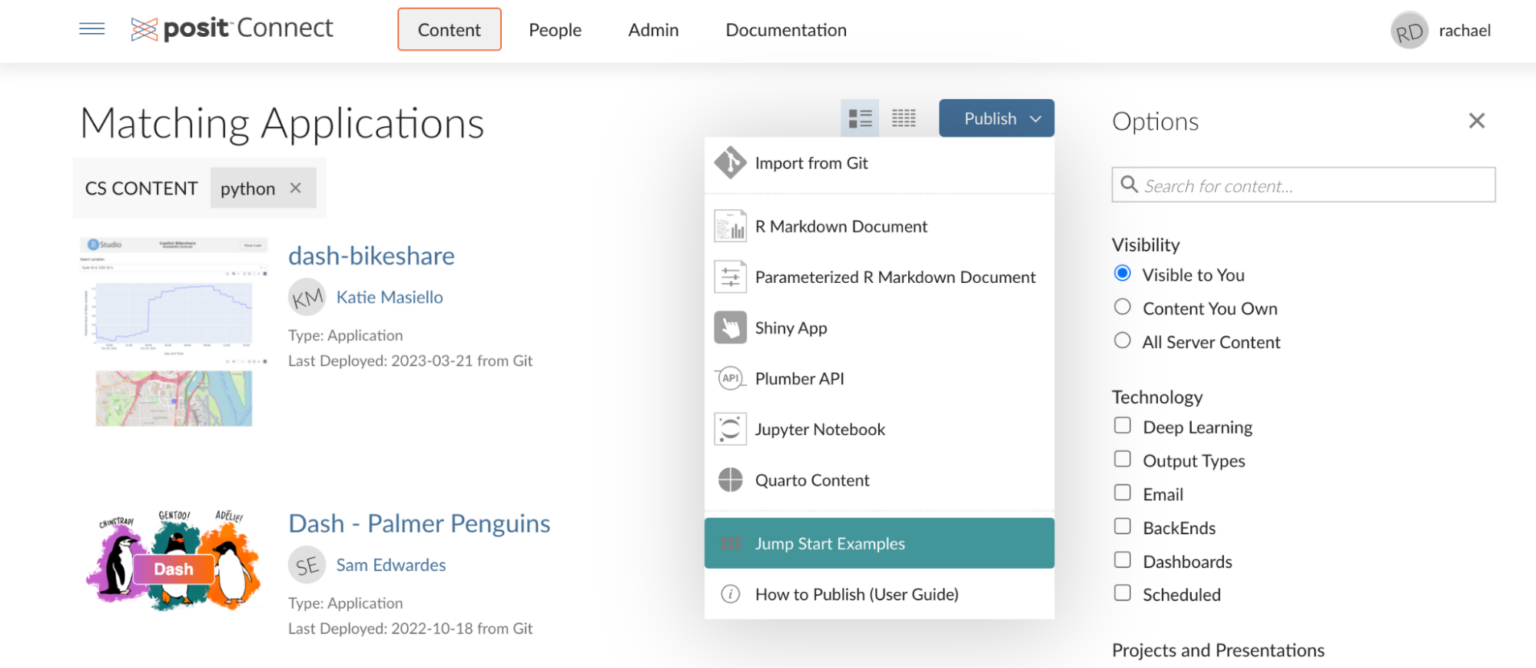Select Content You Own radio button
1536x668 pixels.
pos(1123,308)
